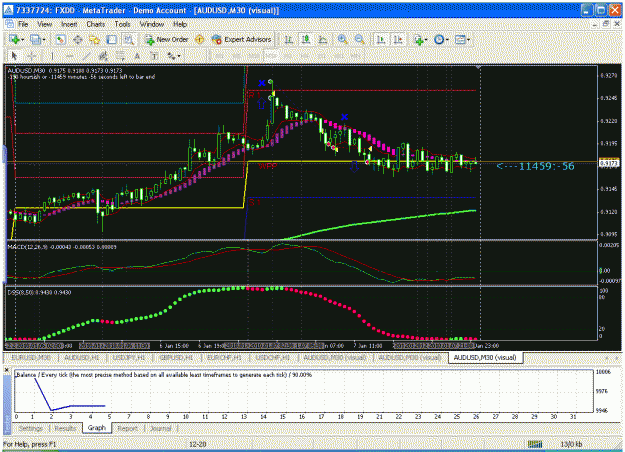Viewport: 625px width, 452px height.
Task: Select the tester Graph tab
Action: point(96,428)
